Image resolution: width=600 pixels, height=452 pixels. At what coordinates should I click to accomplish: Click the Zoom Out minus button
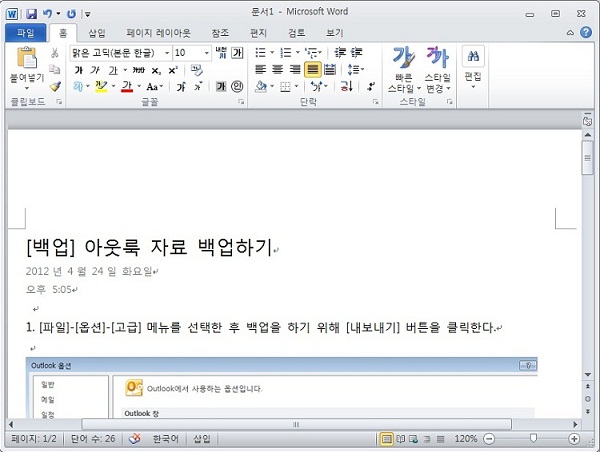pyautogui.click(x=489, y=439)
